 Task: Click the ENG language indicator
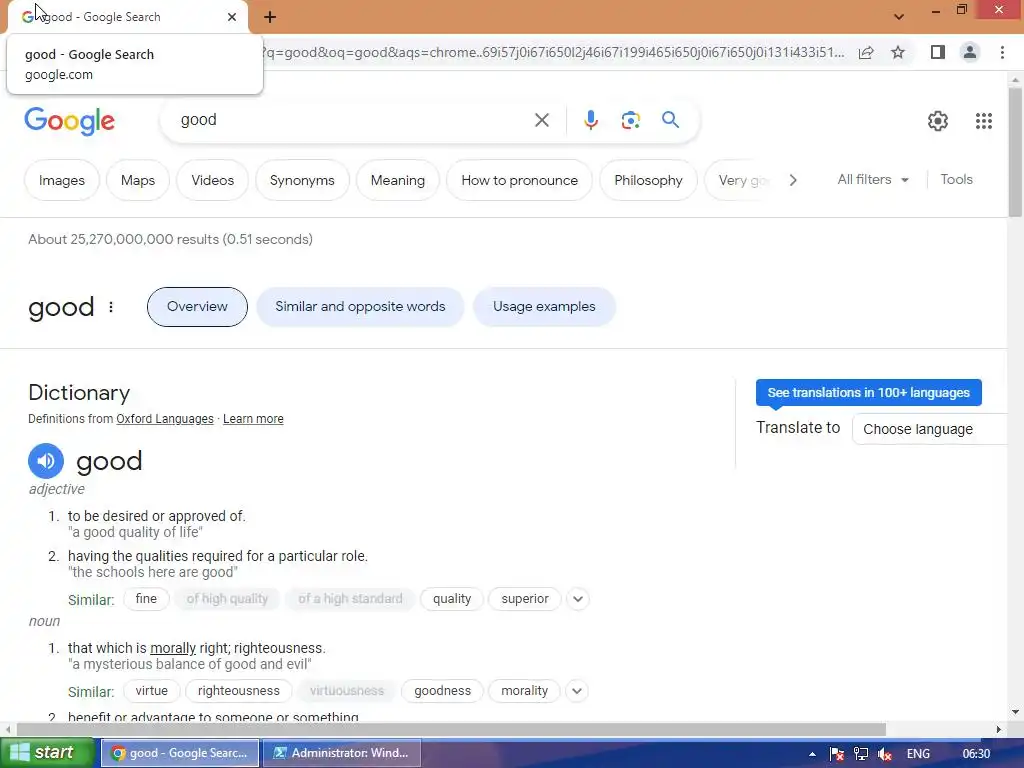[x=918, y=754]
